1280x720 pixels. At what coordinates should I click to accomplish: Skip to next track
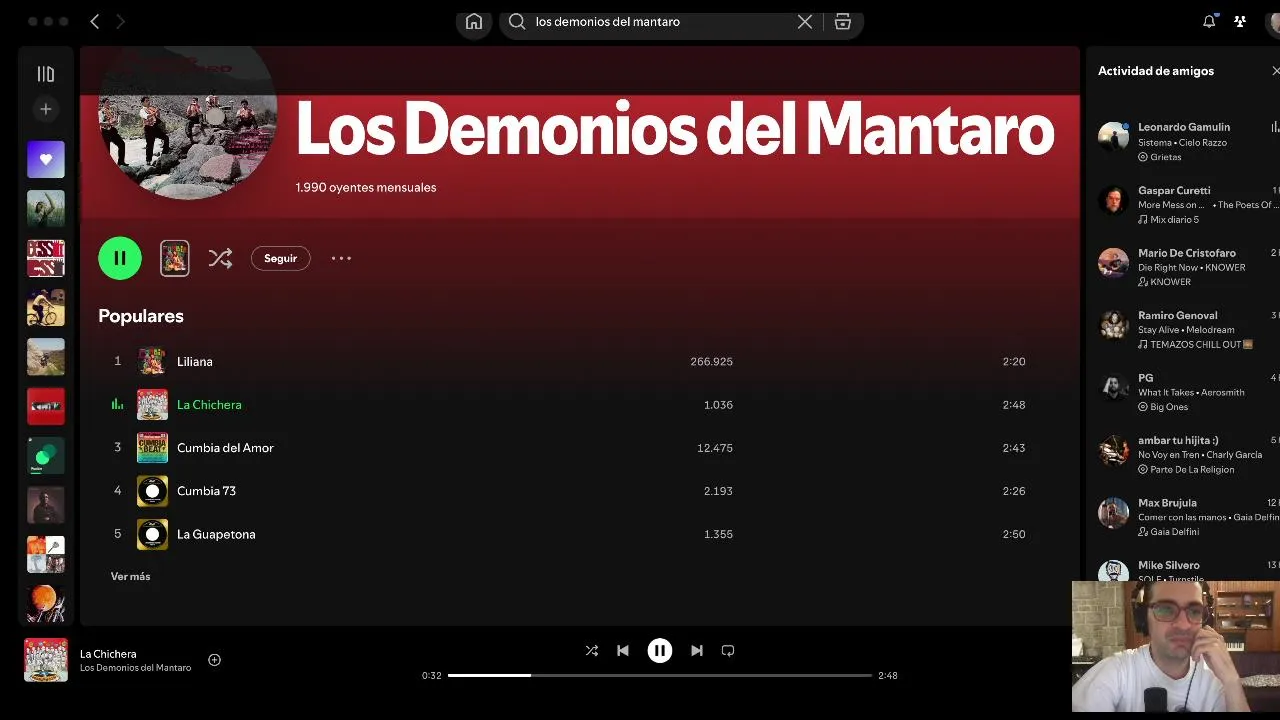[x=697, y=650]
